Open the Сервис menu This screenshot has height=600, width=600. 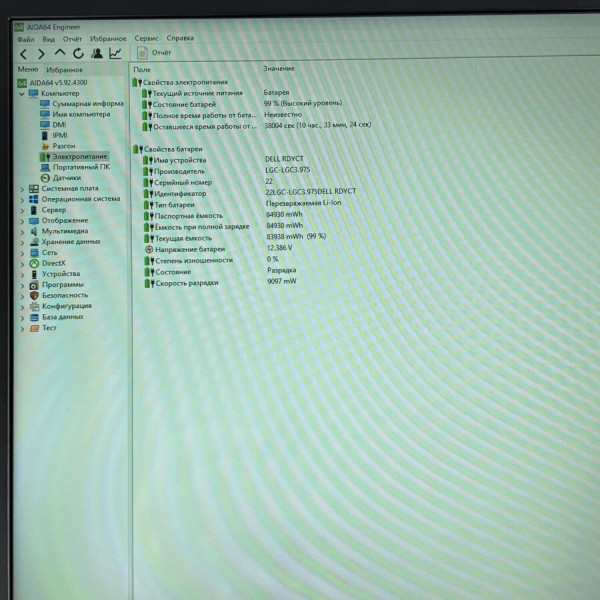coord(146,38)
